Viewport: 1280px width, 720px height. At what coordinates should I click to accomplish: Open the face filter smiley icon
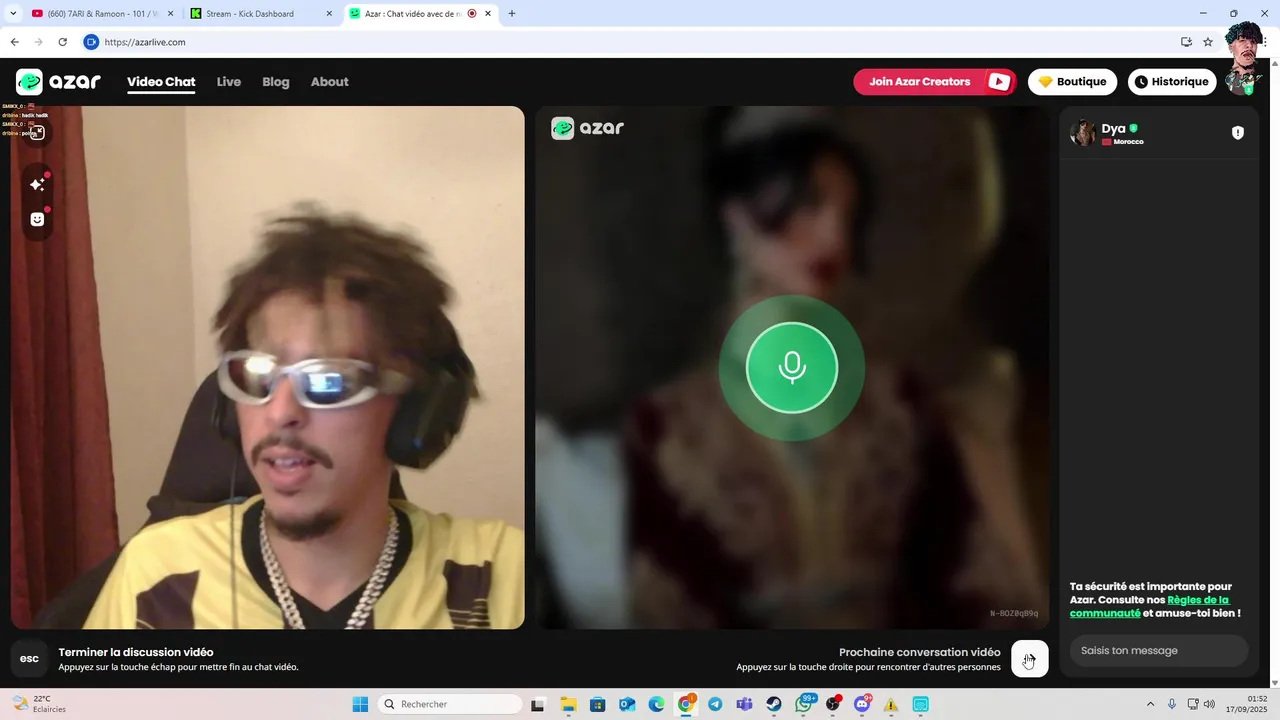click(x=37, y=219)
